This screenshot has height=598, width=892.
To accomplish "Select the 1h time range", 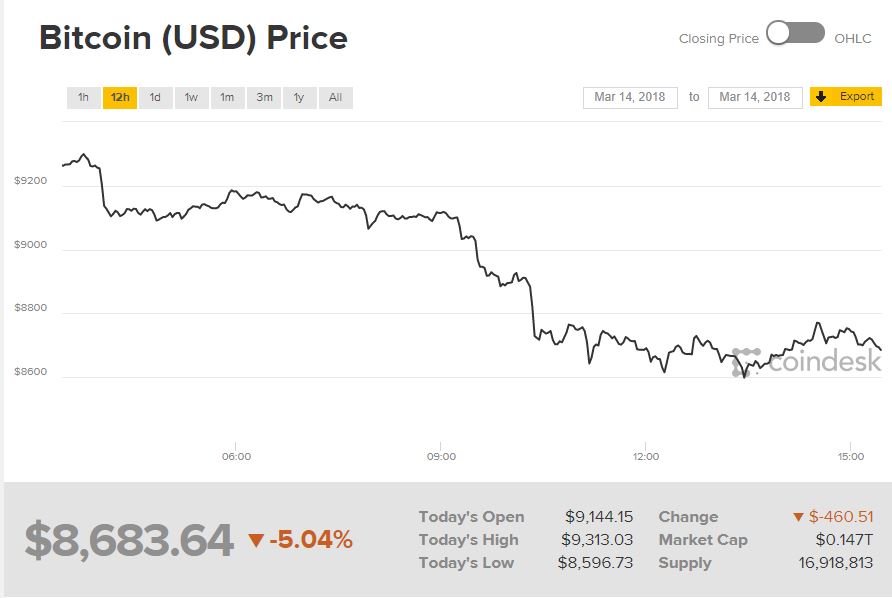I will click(84, 98).
